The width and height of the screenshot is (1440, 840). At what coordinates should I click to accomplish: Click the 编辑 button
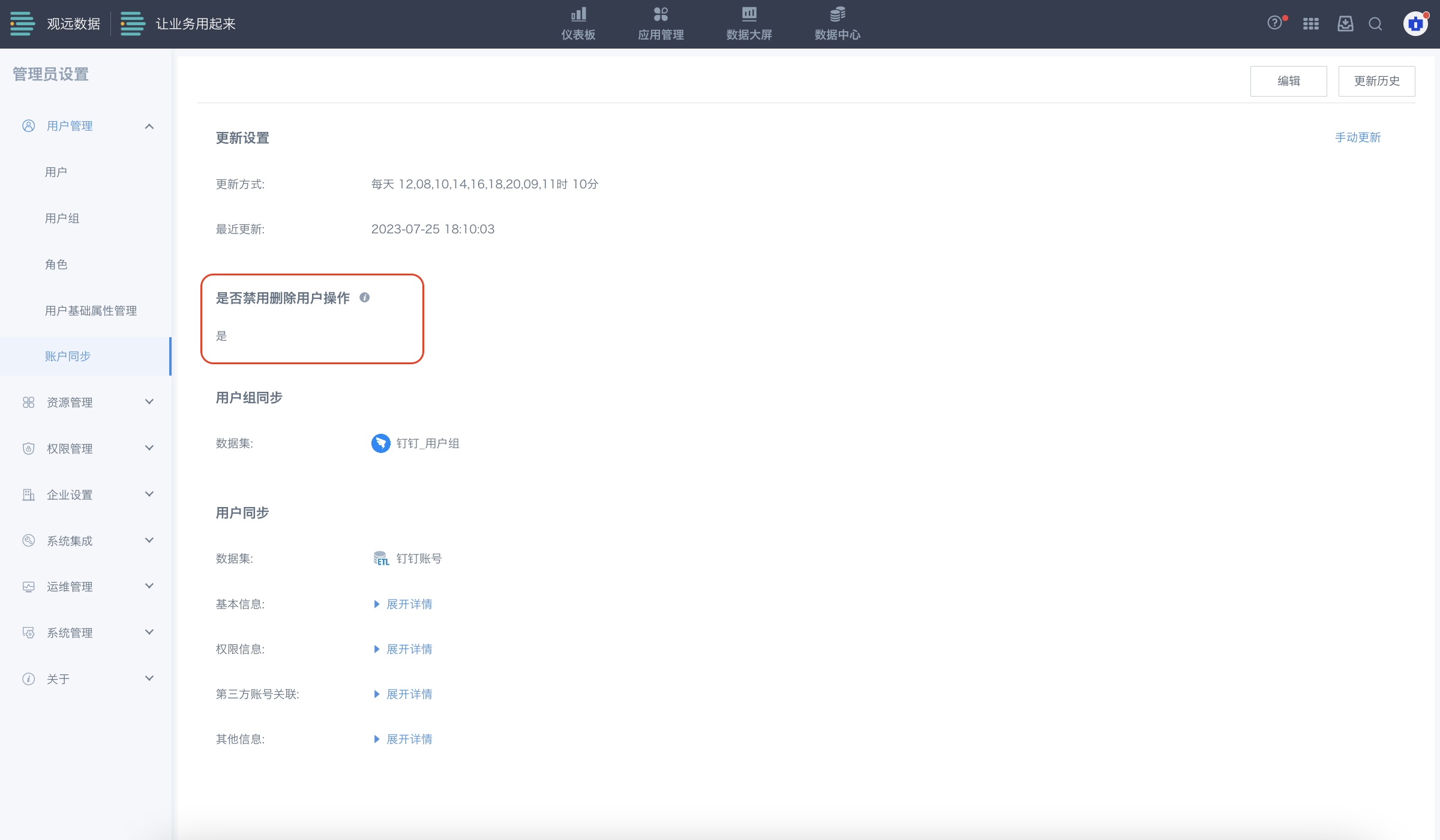point(1288,81)
